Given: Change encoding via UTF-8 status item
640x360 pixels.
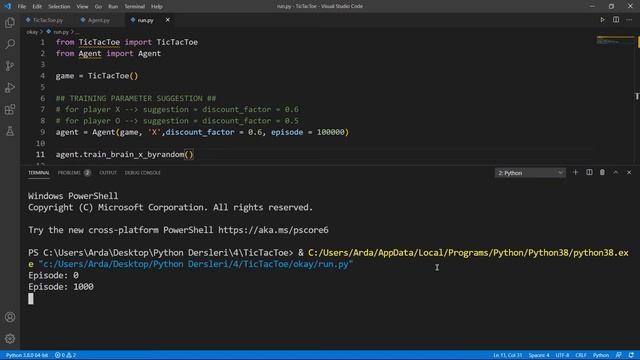Looking at the screenshot, I should pyautogui.click(x=562, y=355).
